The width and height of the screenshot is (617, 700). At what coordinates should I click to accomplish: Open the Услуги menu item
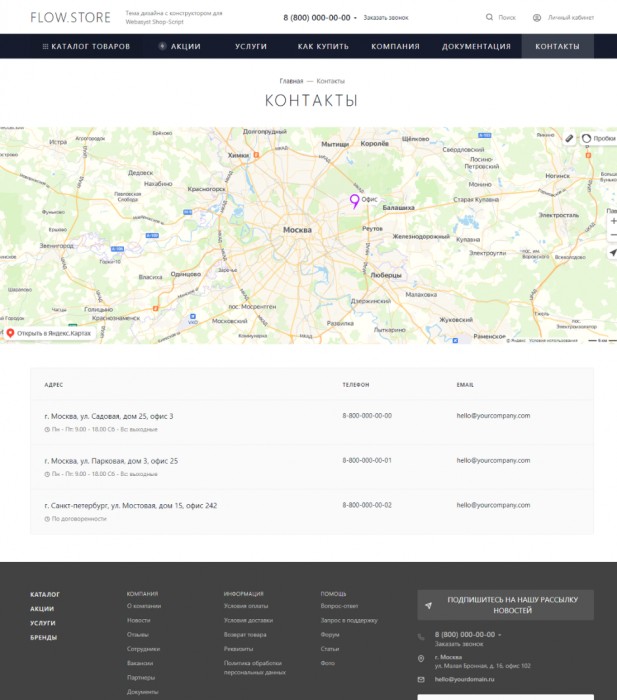click(x=251, y=46)
